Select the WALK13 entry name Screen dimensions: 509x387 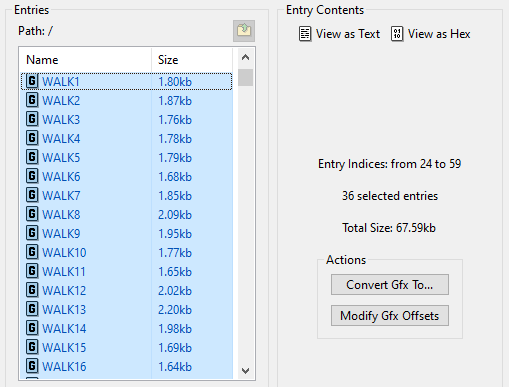click(64, 310)
